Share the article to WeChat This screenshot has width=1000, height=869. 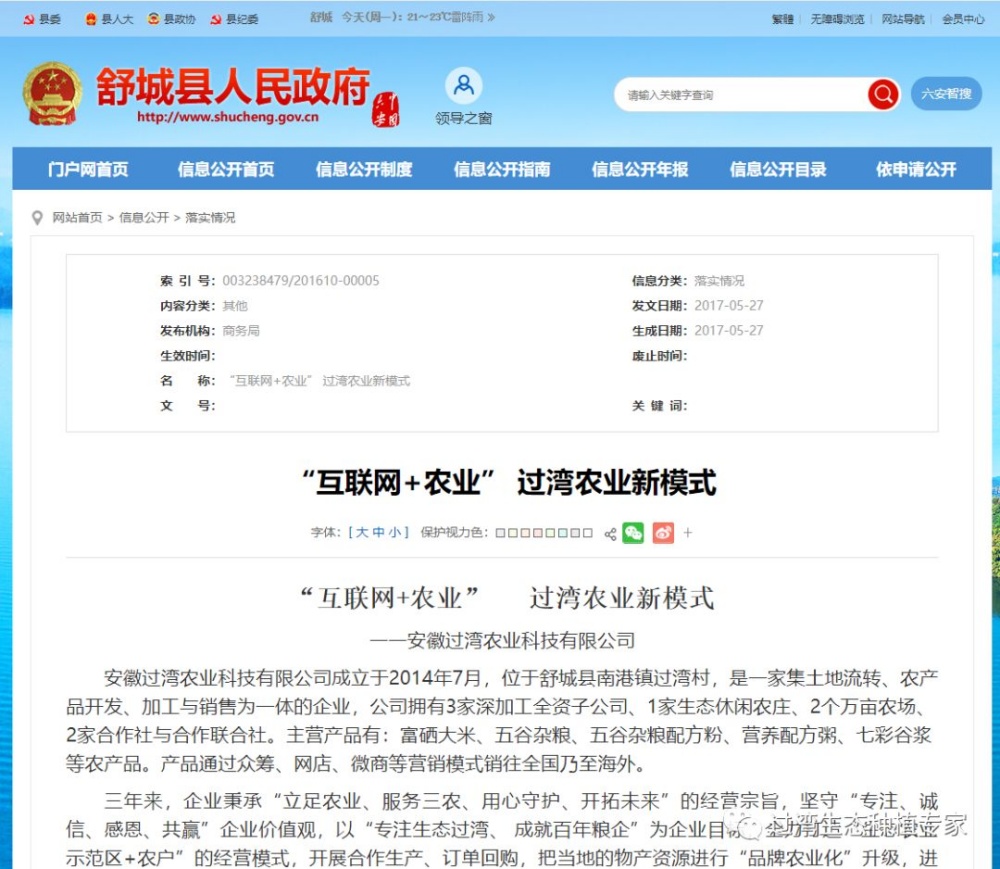click(x=632, y=532)
